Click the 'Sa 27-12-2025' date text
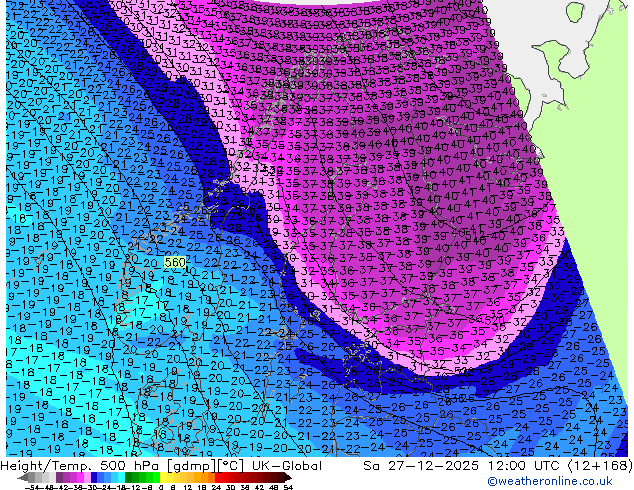Viewport: 634px width, 490px height. coord(421,465)
